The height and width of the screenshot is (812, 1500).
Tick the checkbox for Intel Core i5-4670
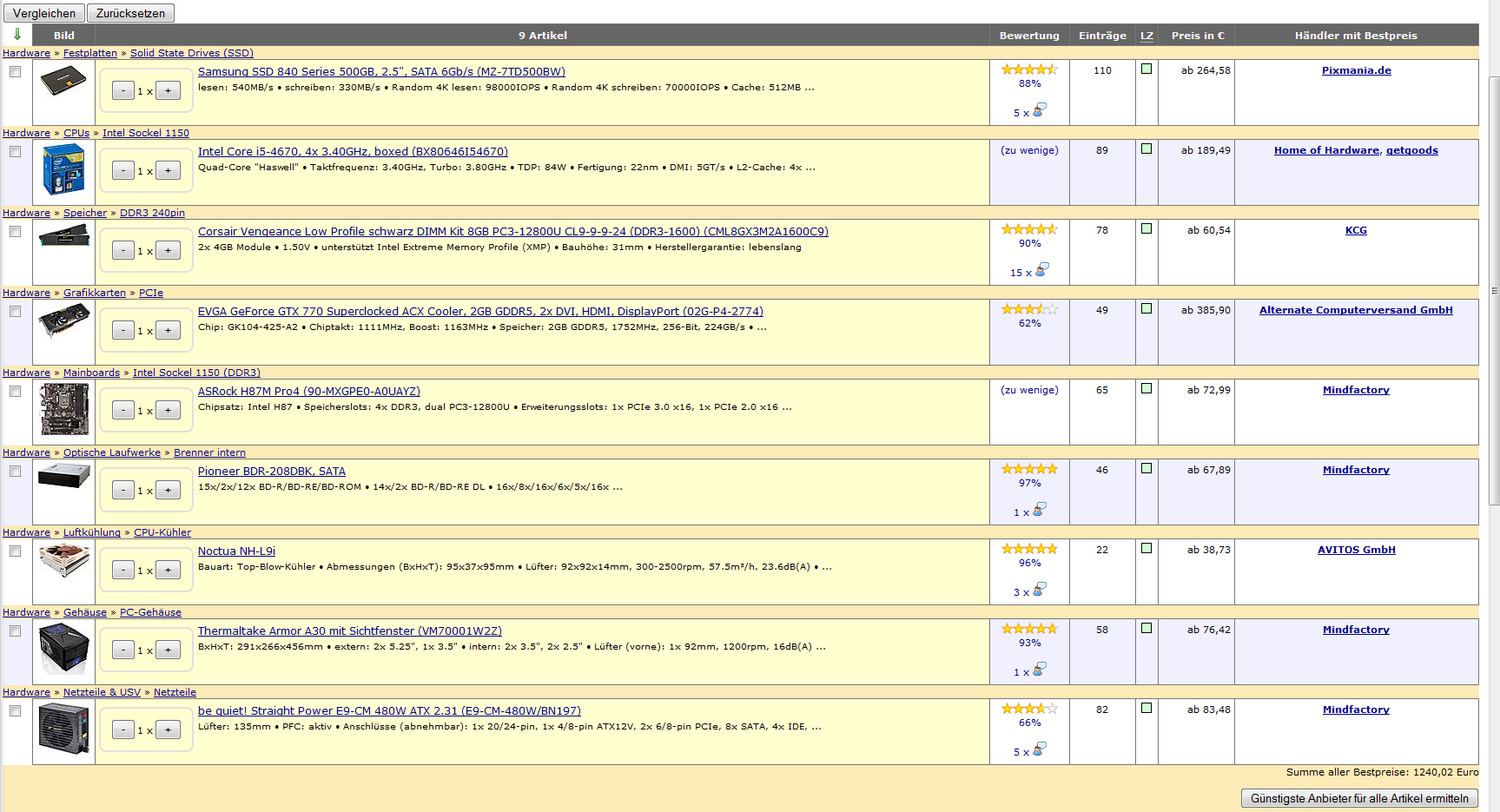(16, 152)
